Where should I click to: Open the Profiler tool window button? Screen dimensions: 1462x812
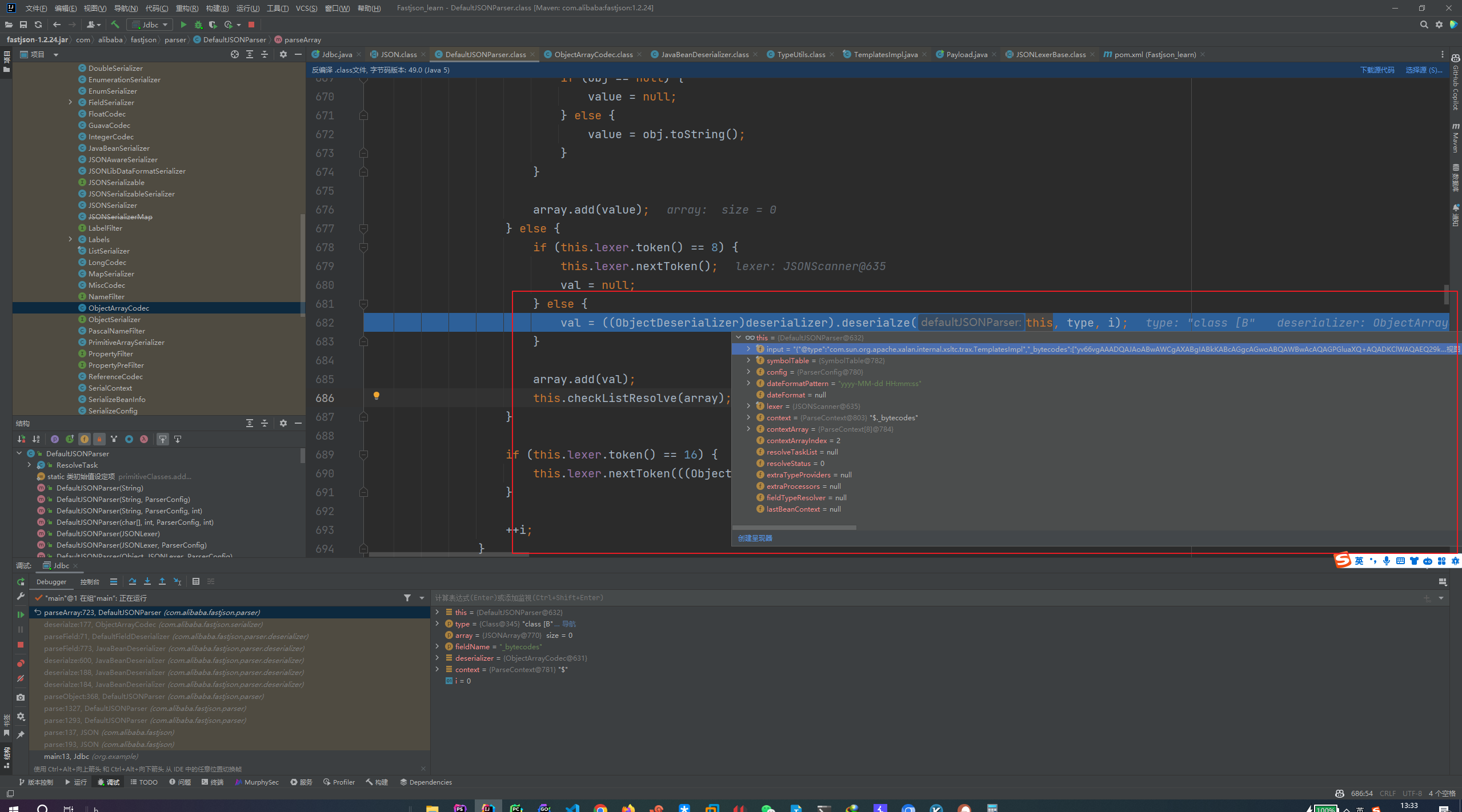339,782
